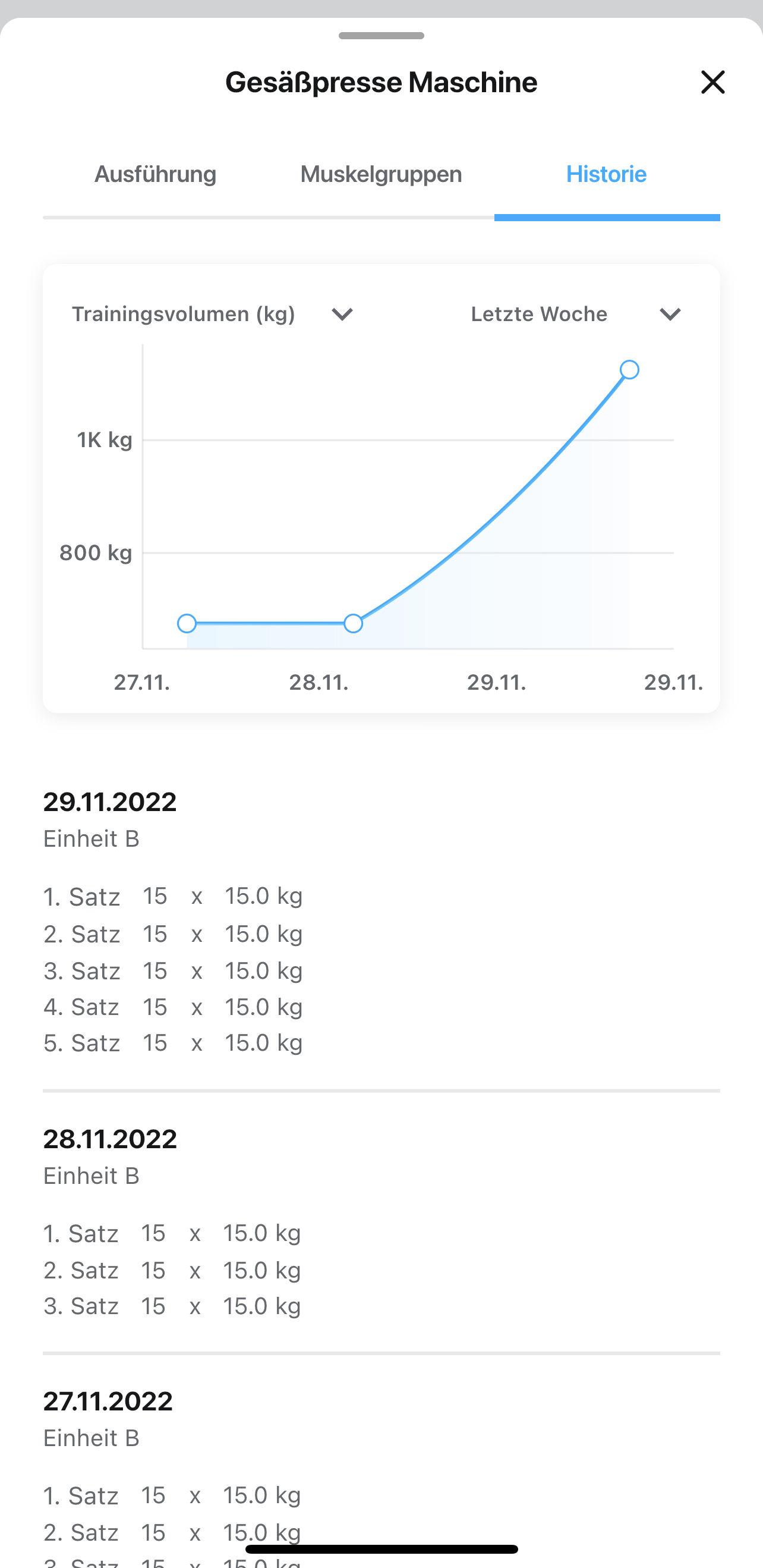Open the Ausführung tab
The height and width of the screenshot is (1568, 763).
tap(155, 174)
